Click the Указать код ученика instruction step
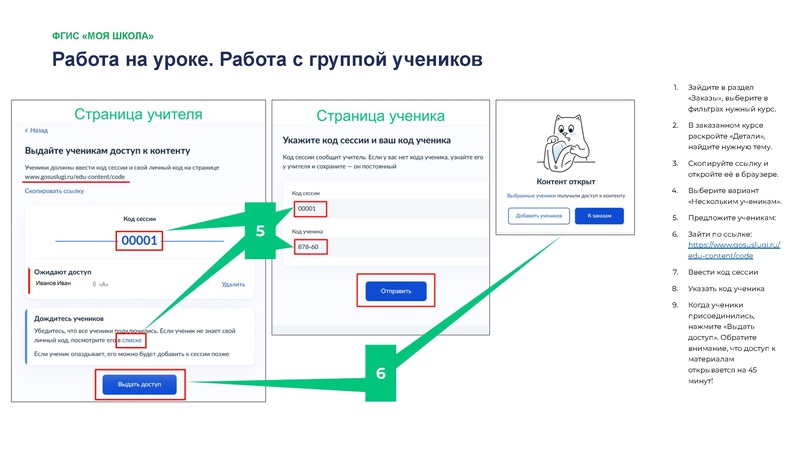The image size is (800, 450). pos(726,288)
